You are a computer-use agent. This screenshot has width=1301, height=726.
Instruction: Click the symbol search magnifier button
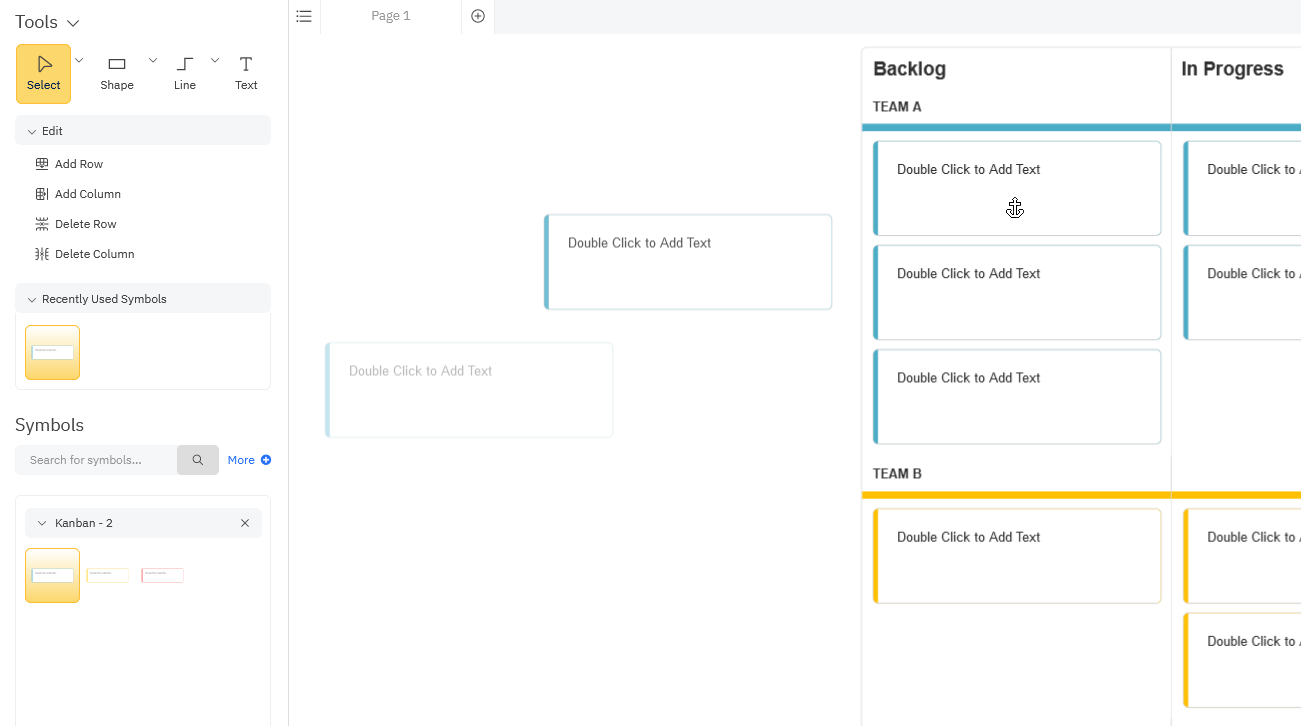tap(198, 460)
